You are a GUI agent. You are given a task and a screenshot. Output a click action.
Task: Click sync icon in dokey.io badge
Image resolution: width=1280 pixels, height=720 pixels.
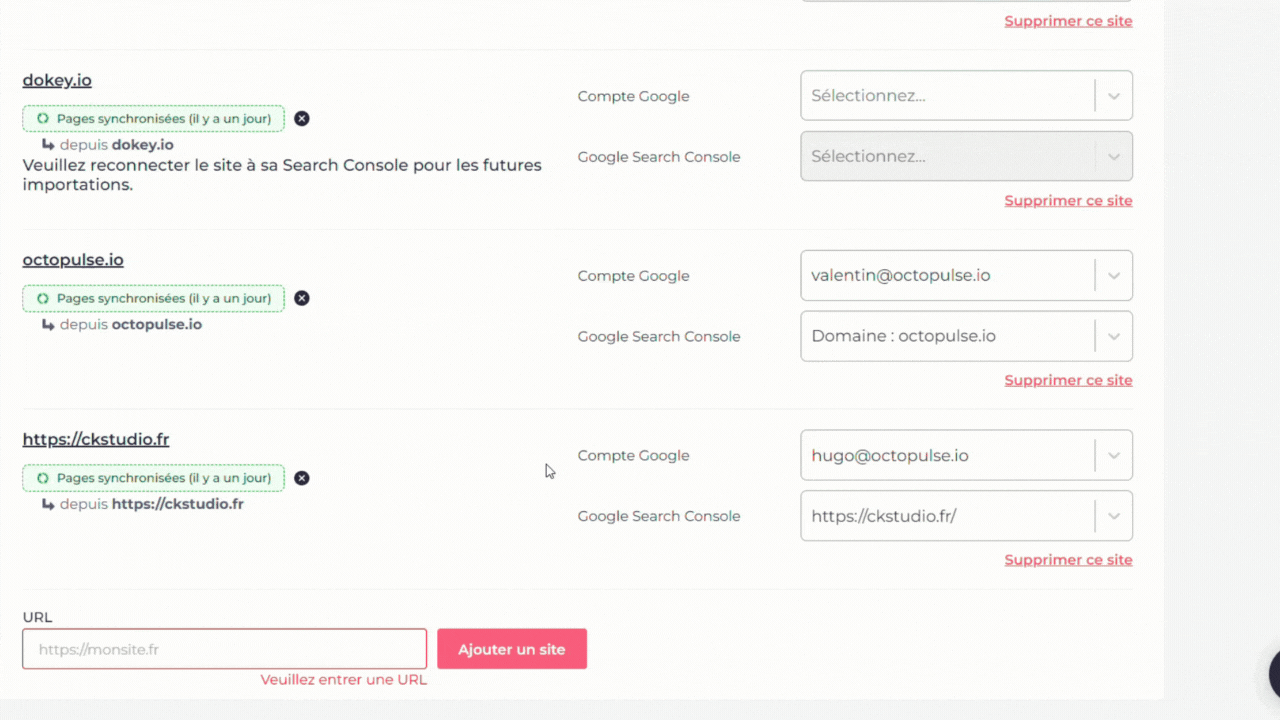[x=43, y=118]
